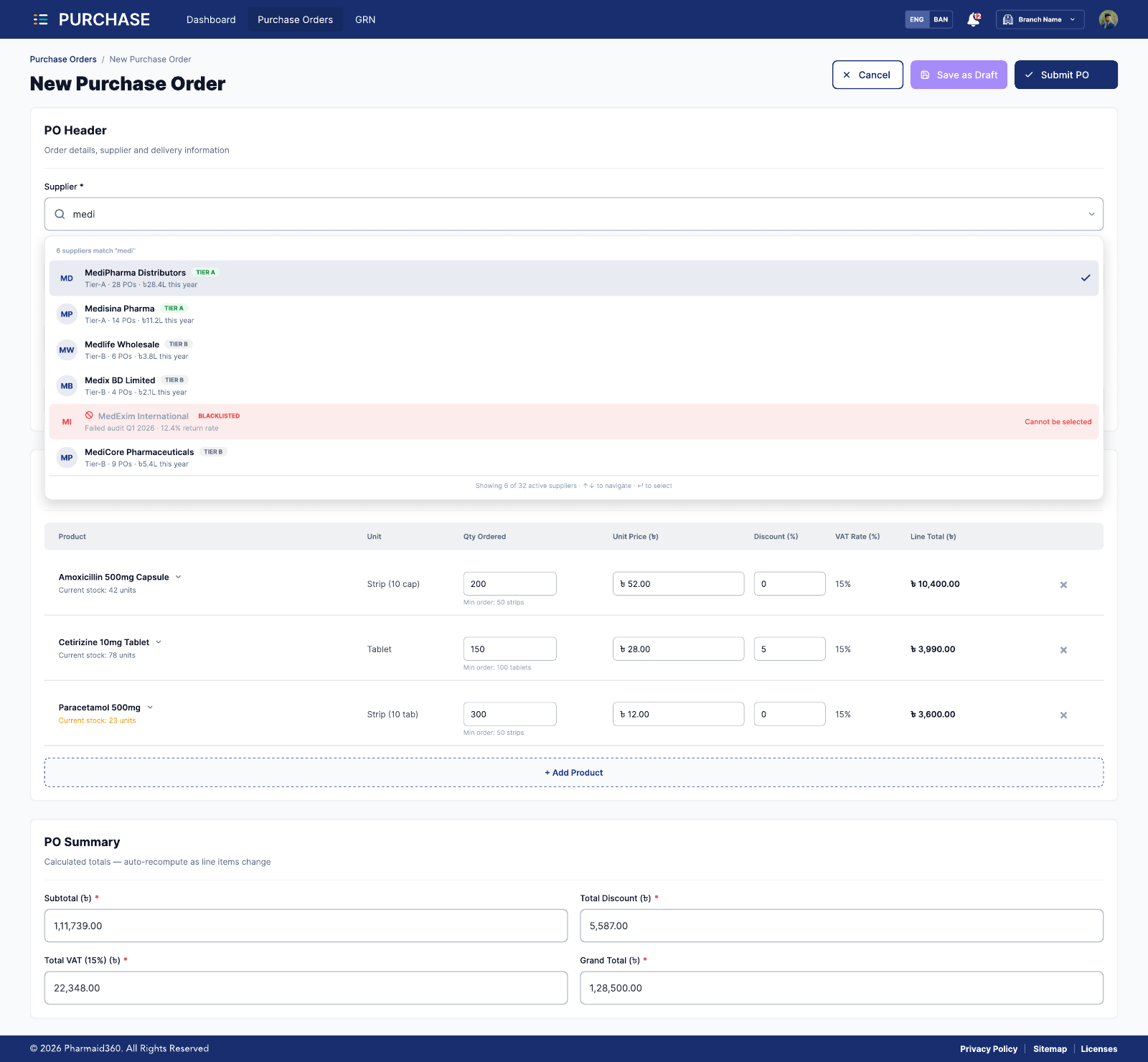Edit Paracetamol discount field

[x=789, y=714]
